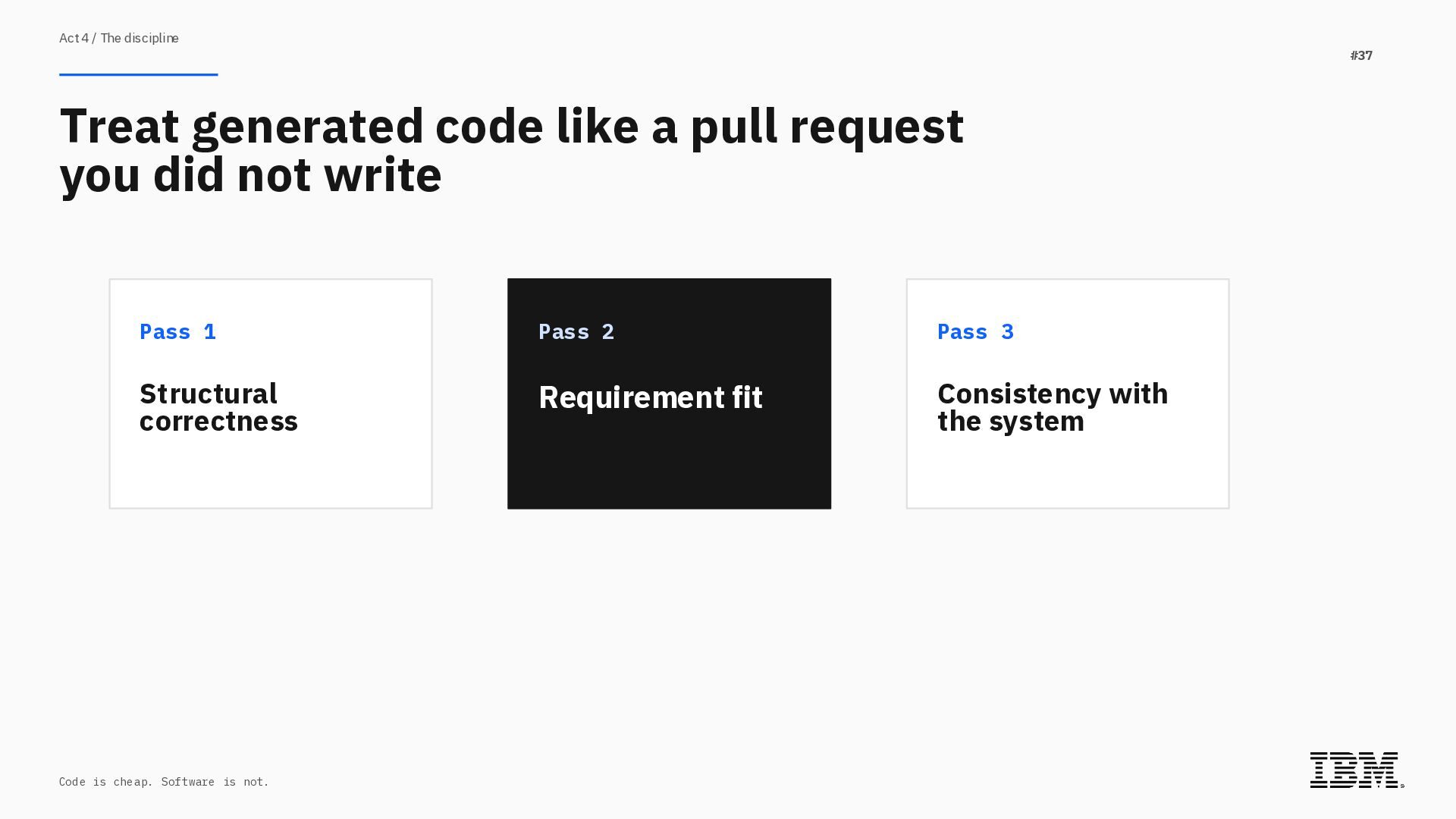Viewport: 1456px width, 819px height.
Task: Select the 'Structural correctness' heading
Action: pyautogui.click(x=218, y=407)
